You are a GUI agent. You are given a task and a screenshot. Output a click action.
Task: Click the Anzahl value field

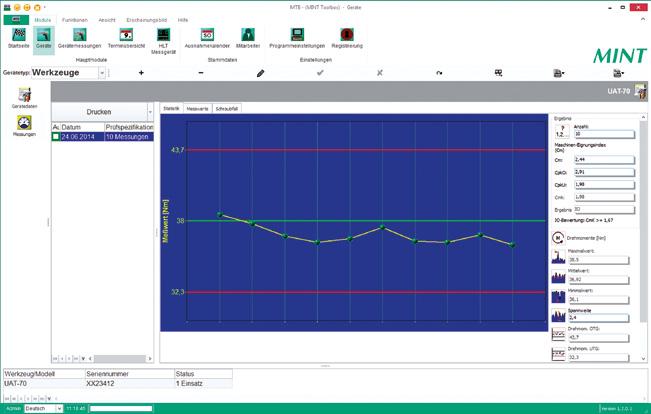[604, 134]
